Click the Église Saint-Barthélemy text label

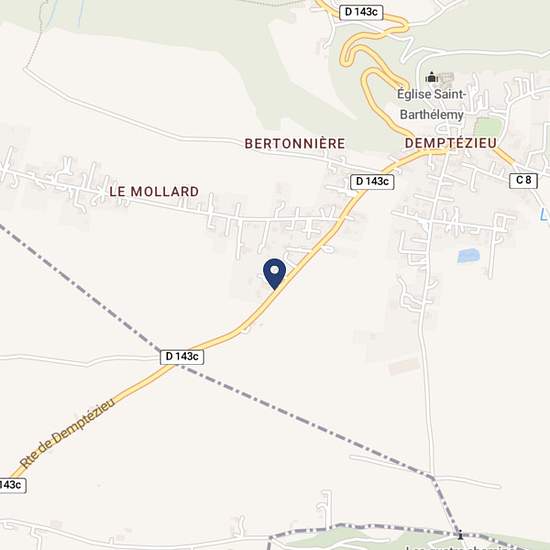pos(431,104)
